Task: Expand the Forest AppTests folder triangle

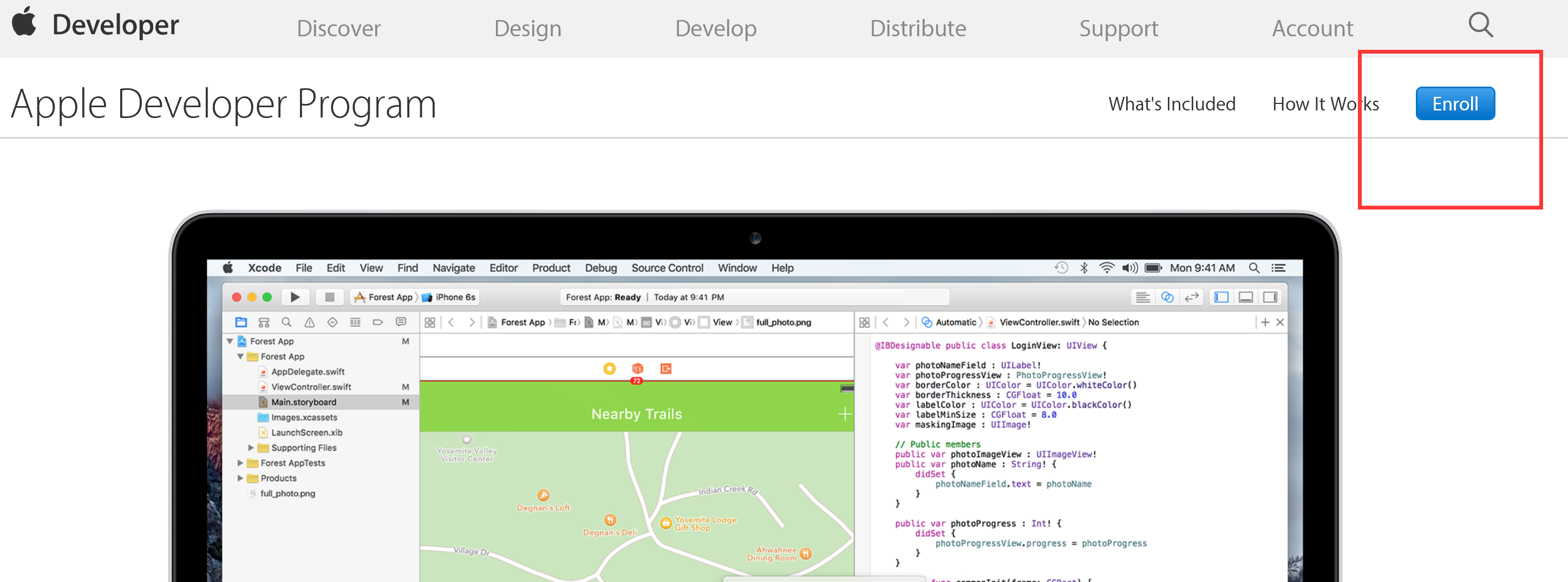Action: (x=240, y=463)
